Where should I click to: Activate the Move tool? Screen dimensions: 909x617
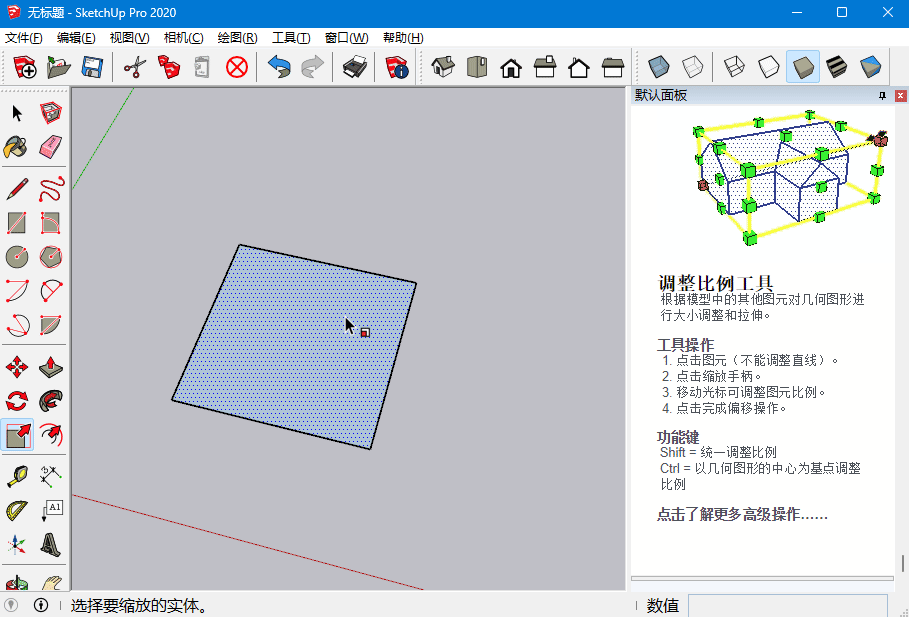[x=17, y=367]
